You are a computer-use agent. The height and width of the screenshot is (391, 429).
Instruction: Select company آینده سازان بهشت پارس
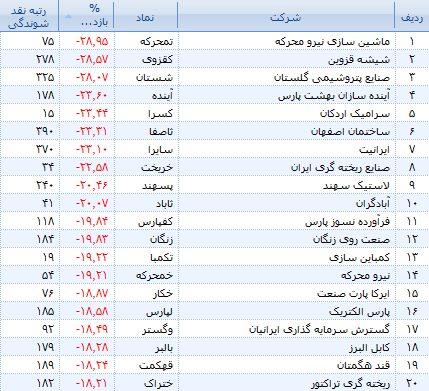(x=334, y=95)
